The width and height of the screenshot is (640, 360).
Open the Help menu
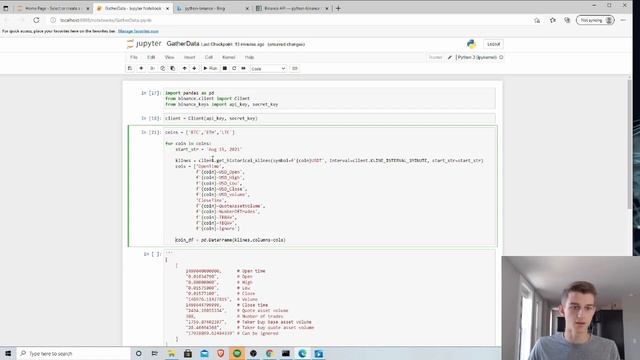click(x=249, y=58)
